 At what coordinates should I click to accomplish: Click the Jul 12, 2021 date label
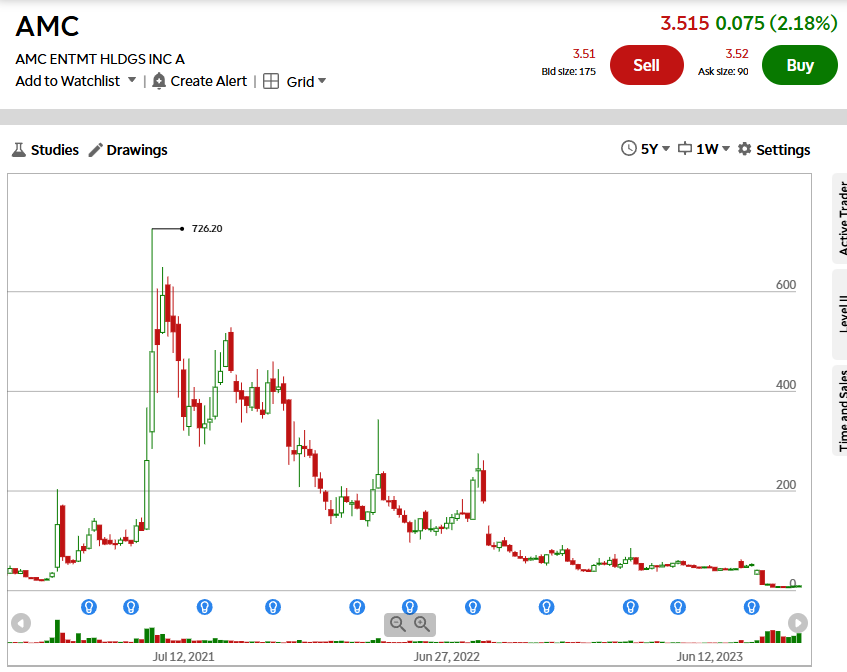click(183, 656)
